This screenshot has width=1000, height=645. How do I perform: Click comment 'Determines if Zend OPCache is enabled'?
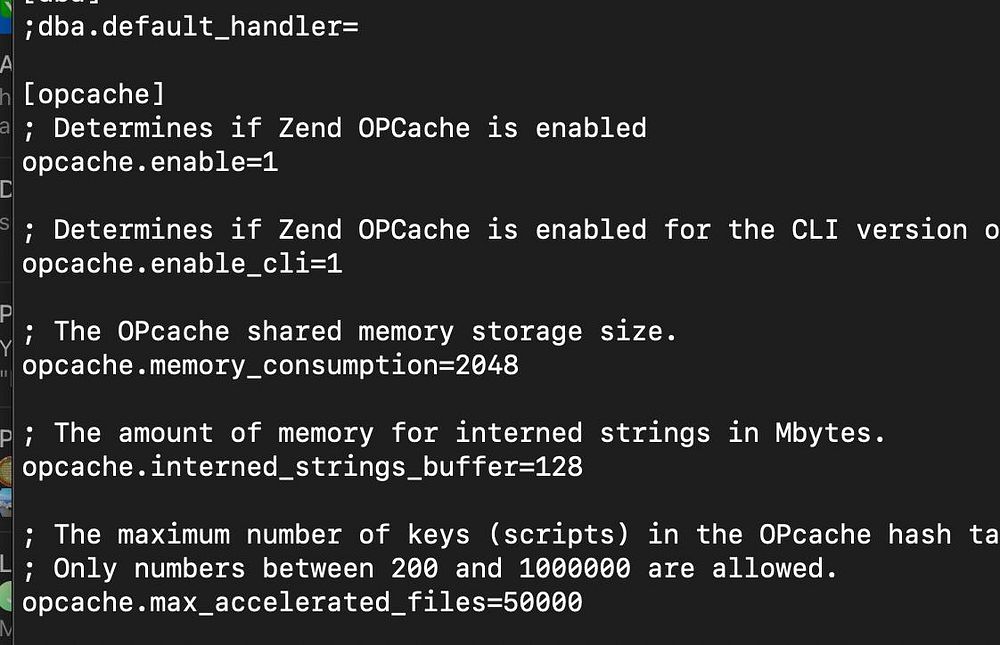(335, 128)
